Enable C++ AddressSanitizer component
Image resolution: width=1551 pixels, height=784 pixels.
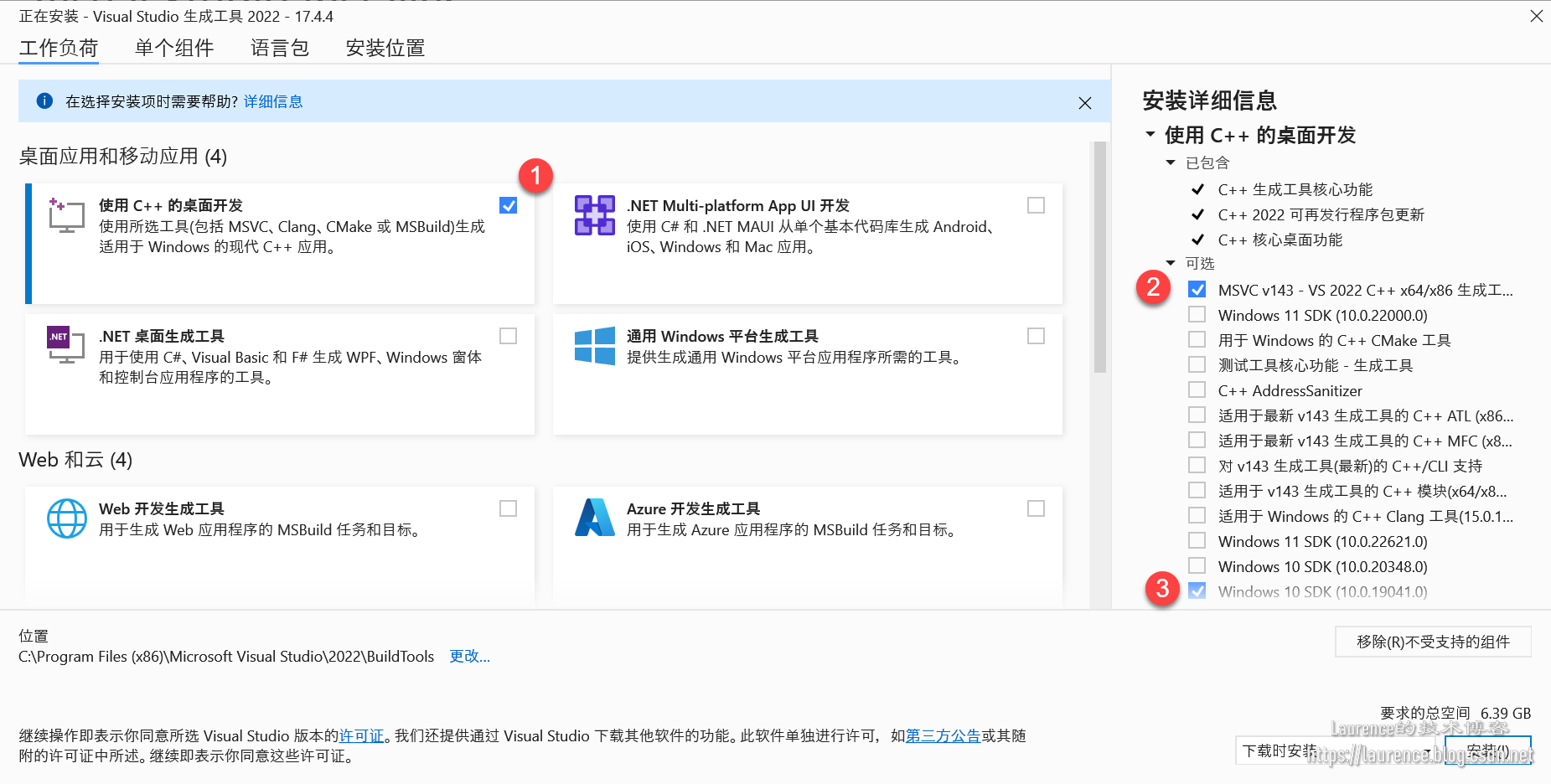(x=1197, y=389)
